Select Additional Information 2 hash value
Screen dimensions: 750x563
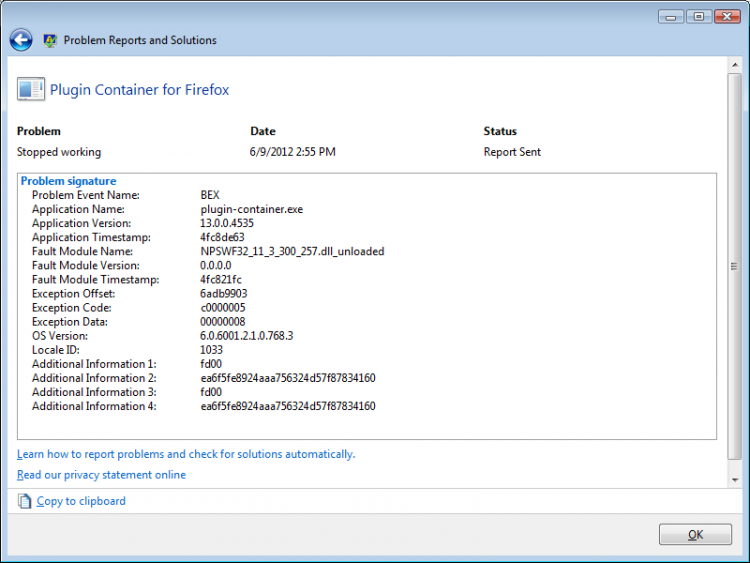(x=288, y=378)
